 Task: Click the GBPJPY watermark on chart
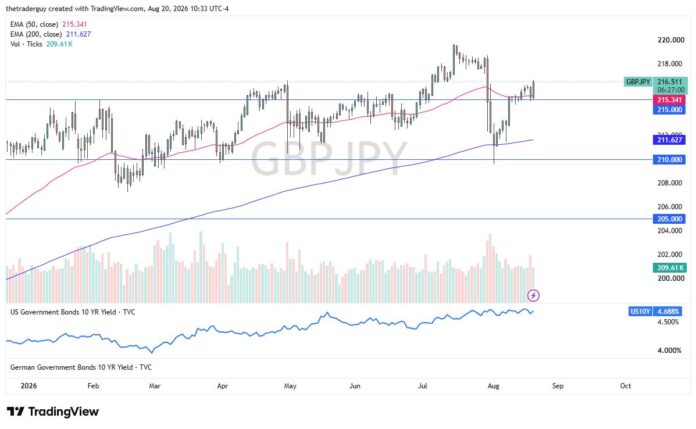tap(328, 158)
